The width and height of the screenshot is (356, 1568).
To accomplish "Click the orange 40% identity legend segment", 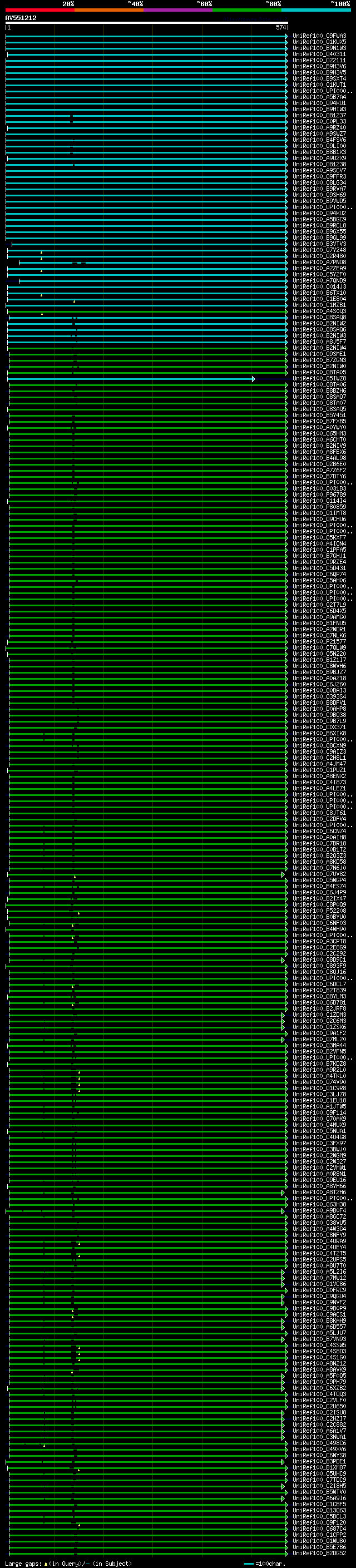I will point(108,10).
